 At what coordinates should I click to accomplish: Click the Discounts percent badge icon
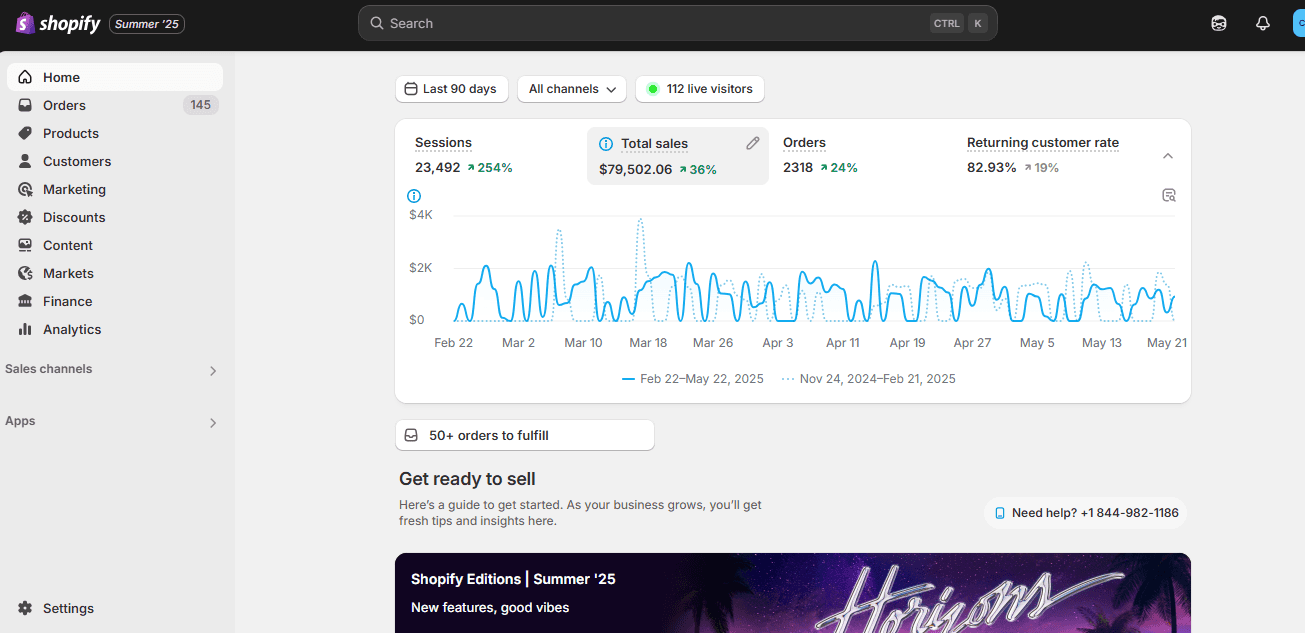tap(25, 217)
